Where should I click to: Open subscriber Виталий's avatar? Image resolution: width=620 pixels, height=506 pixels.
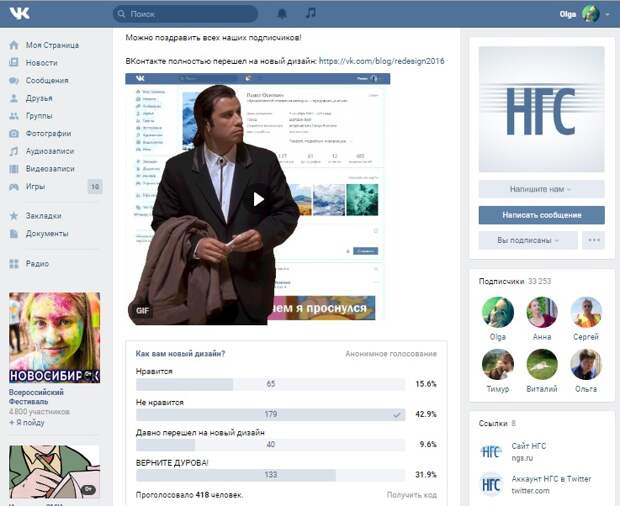click(542, 364)
